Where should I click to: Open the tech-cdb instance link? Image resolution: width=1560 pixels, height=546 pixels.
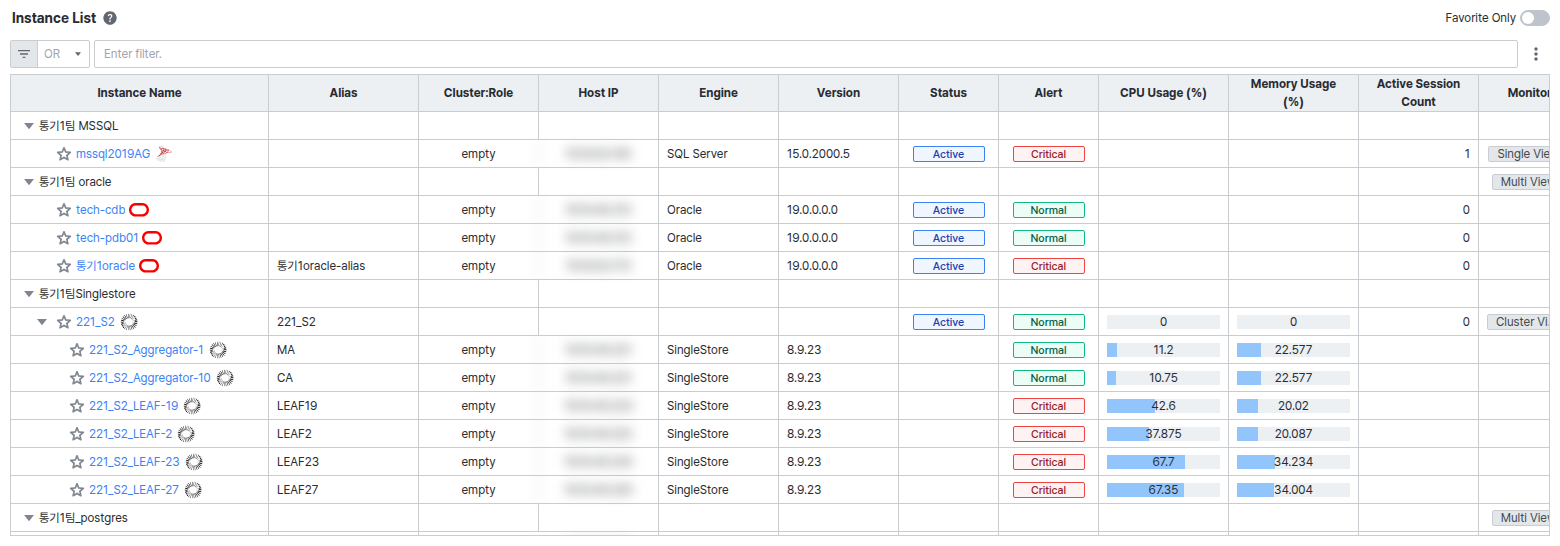pyautogui.click(x=101, y=210)
